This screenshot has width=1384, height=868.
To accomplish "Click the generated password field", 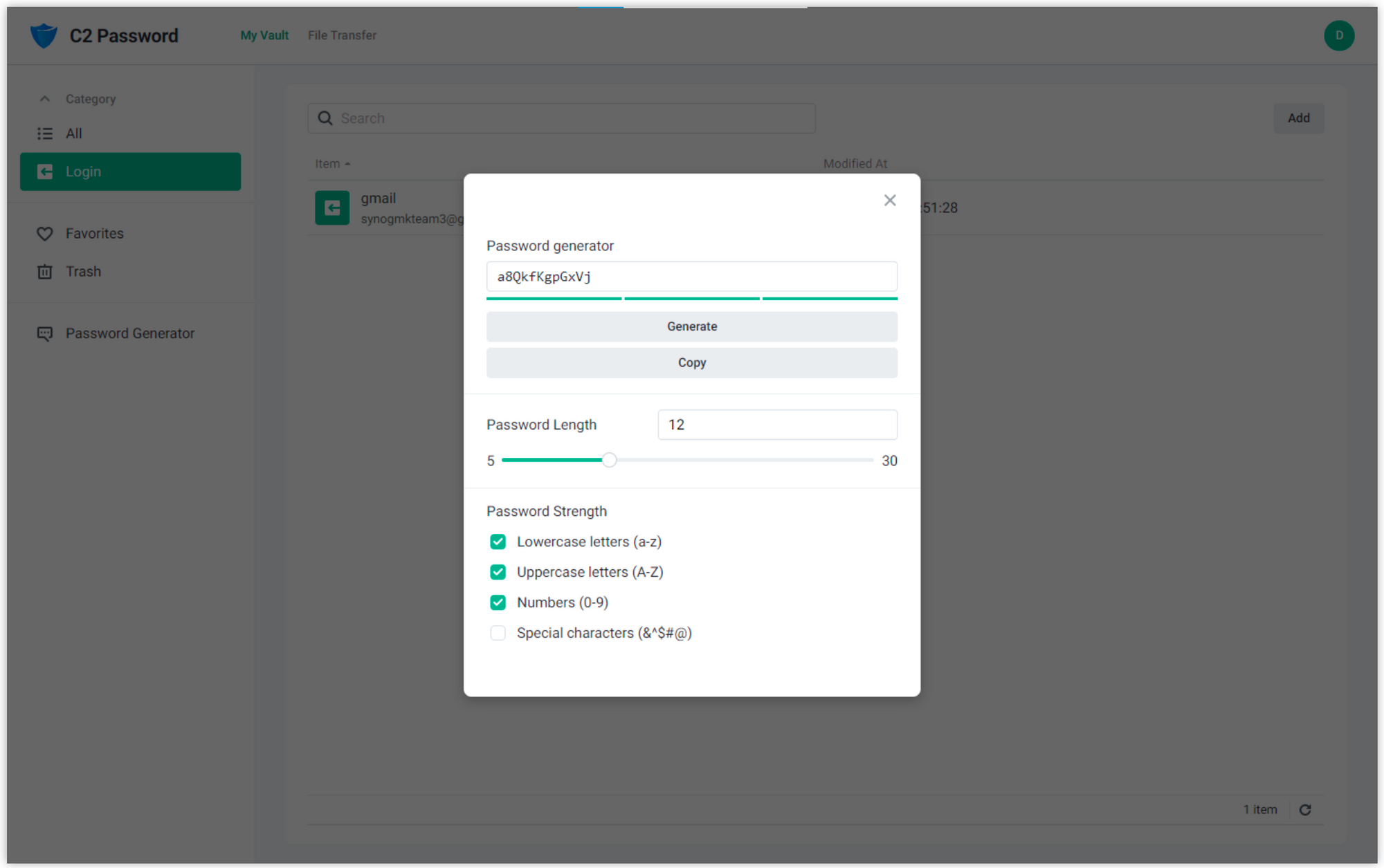I will pyautogui.click(x=692, y=277).
